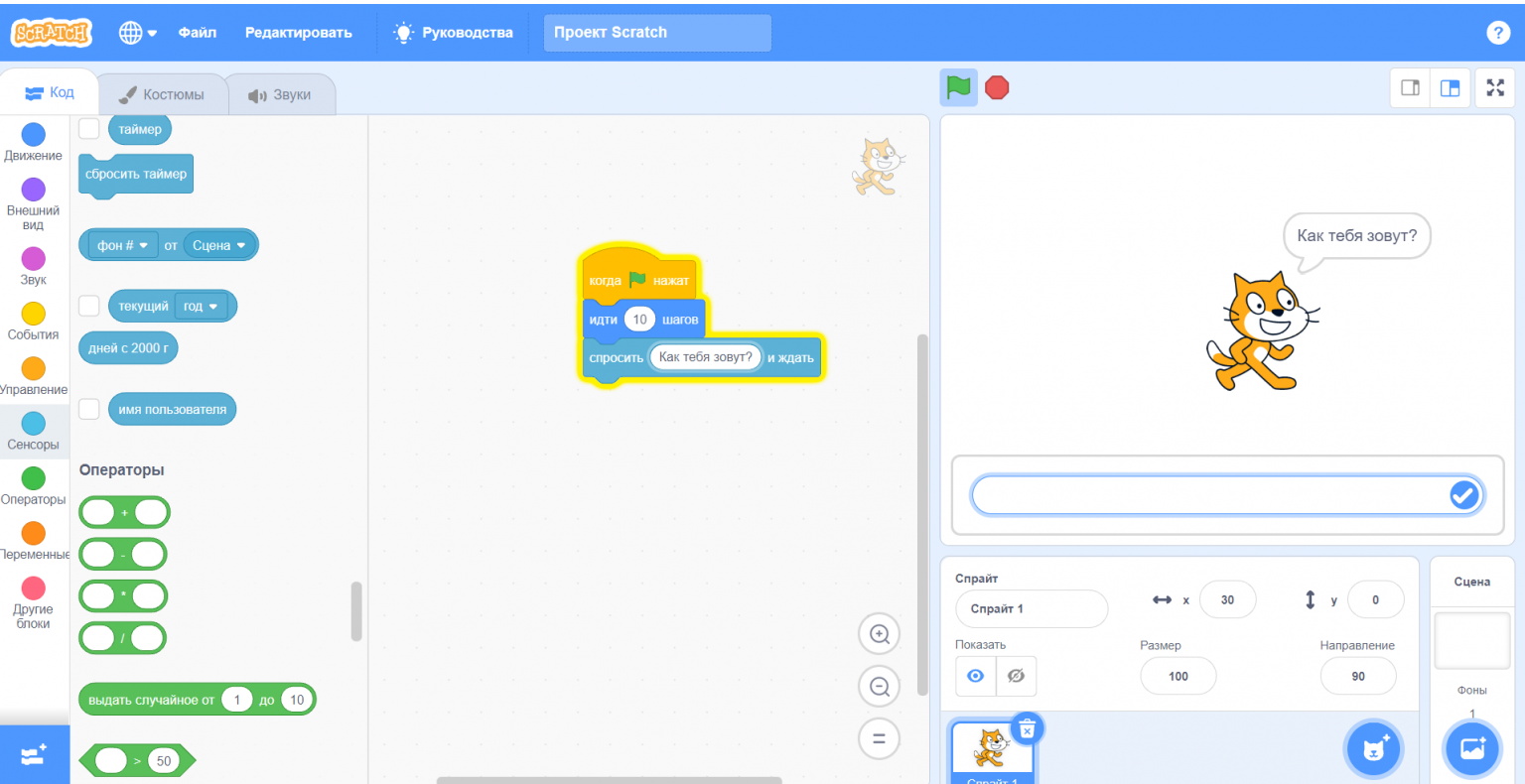The height and width of the screenshot is (784, 1525).
Task: Zoom out the code workspace
Action: [879, 687]
